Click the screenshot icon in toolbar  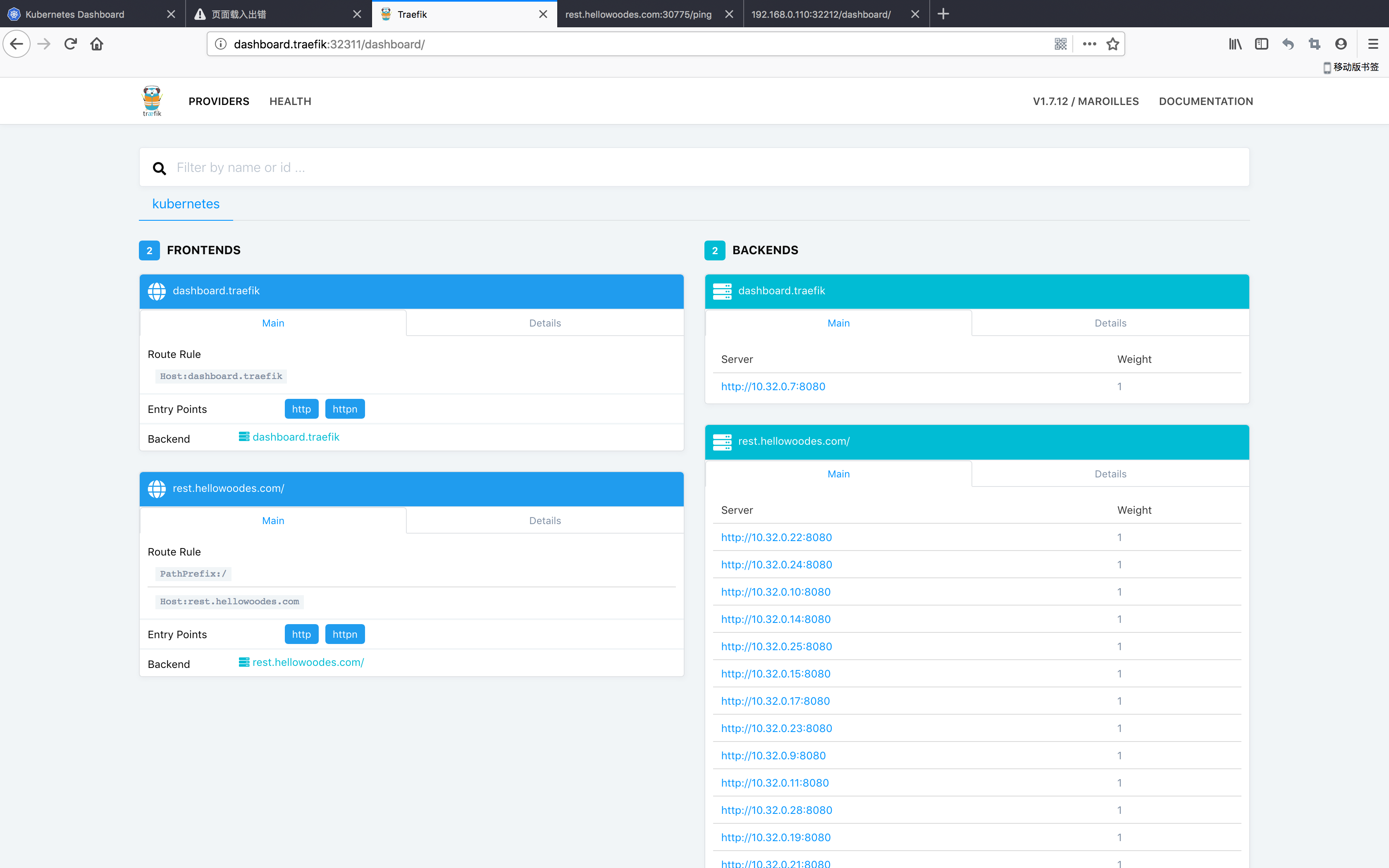[x=1315, y=44]
